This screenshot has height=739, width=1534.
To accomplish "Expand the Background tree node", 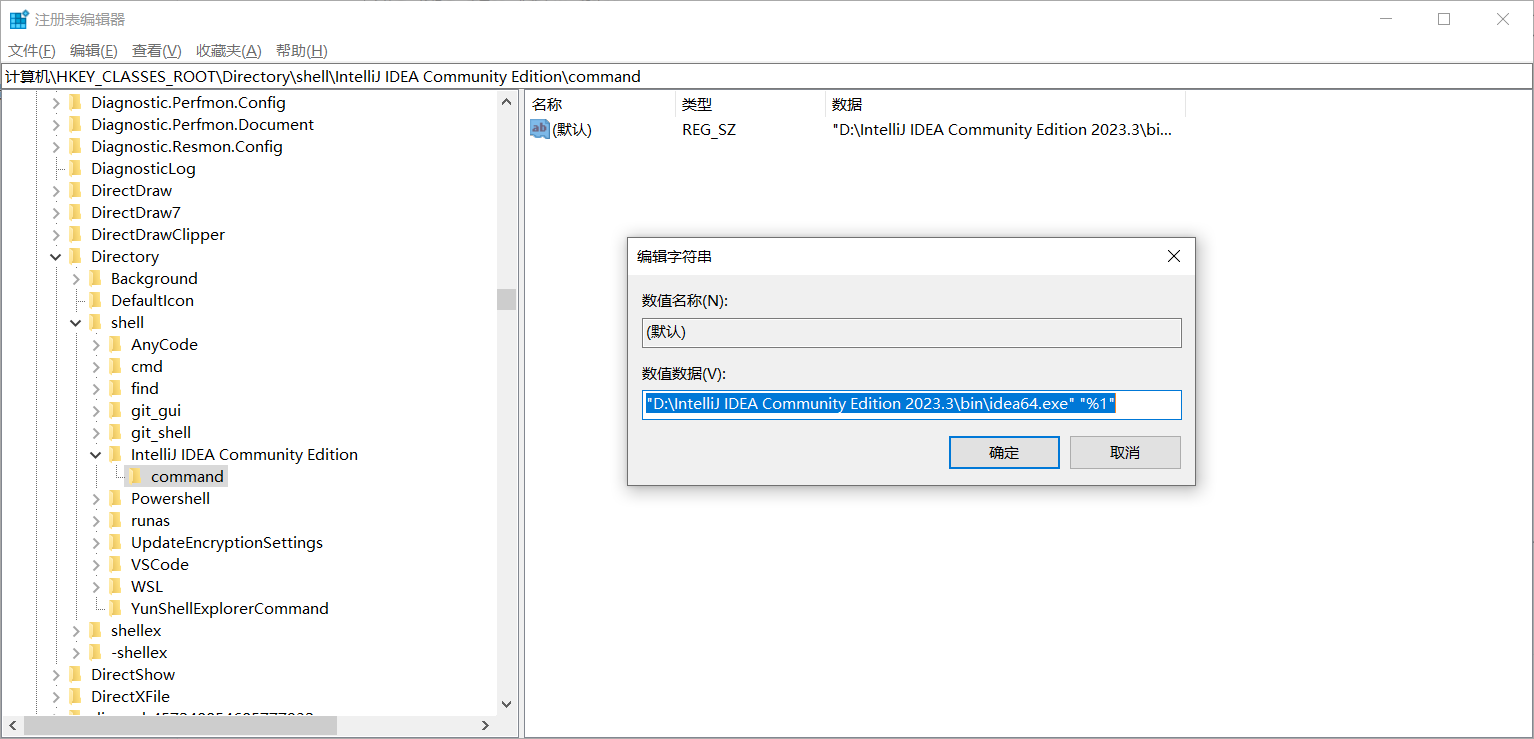I will tap(76, 279).
